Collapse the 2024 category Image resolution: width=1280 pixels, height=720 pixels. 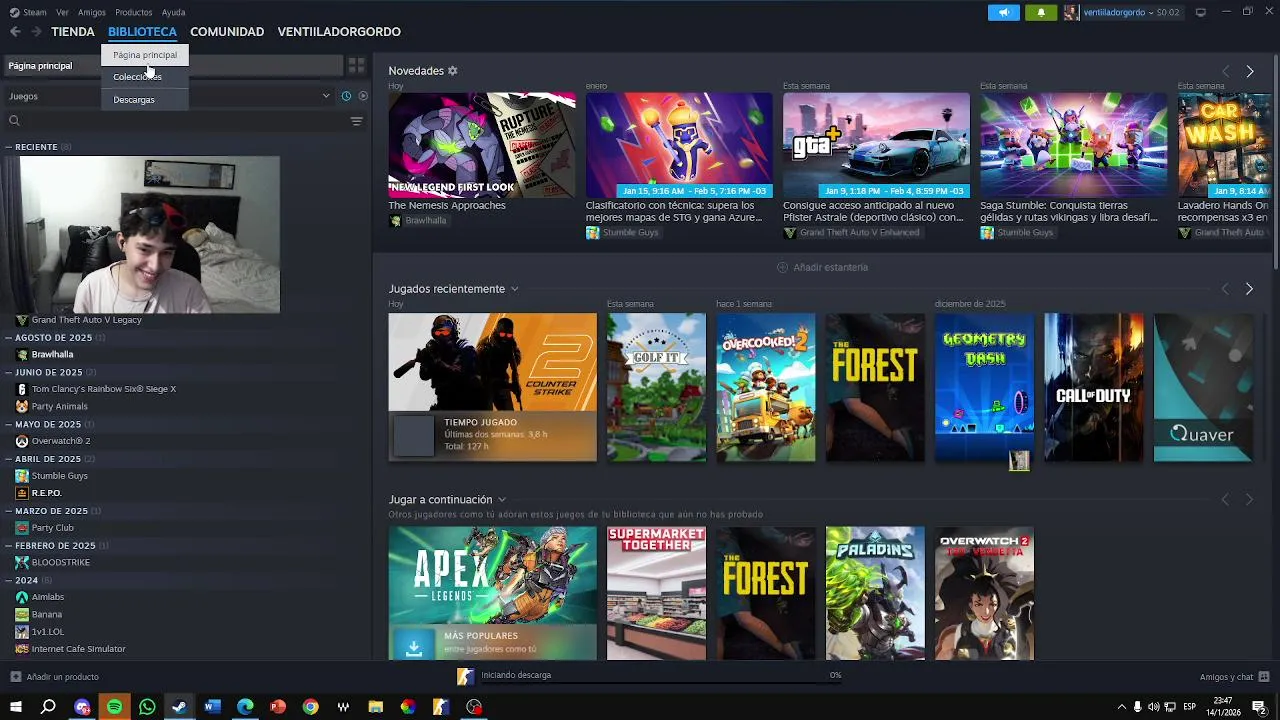8,580
